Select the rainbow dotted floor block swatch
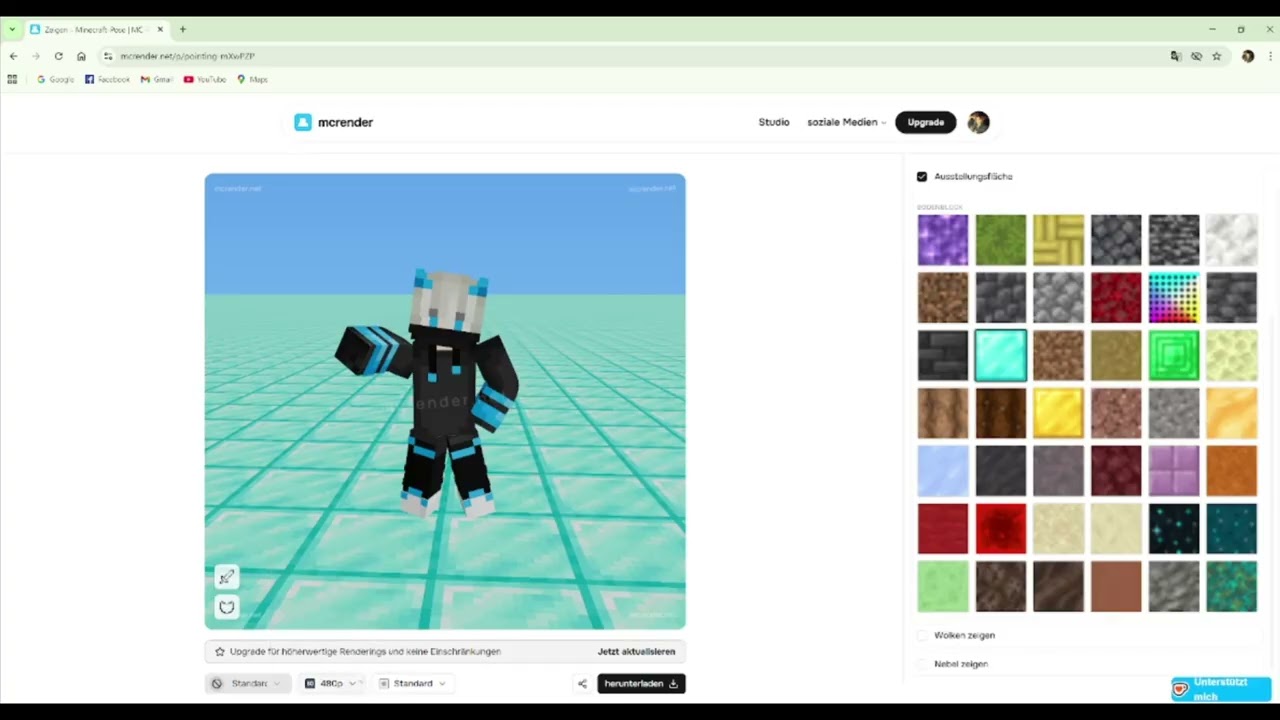The image size is (1280, 720). [1174, 298]
